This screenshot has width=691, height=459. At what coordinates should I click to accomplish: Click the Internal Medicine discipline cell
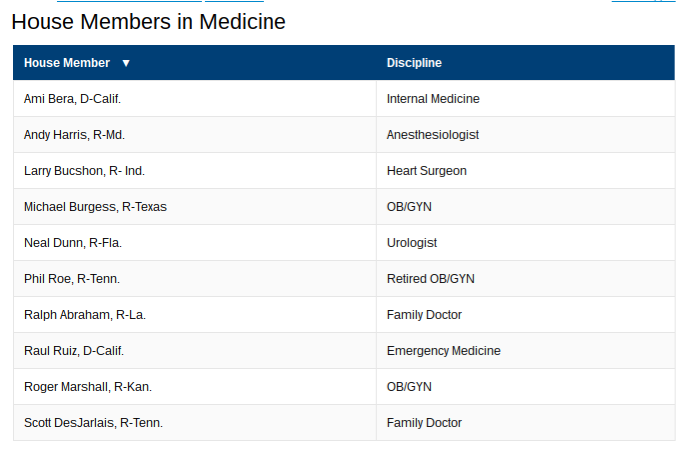tap(526, 99)
